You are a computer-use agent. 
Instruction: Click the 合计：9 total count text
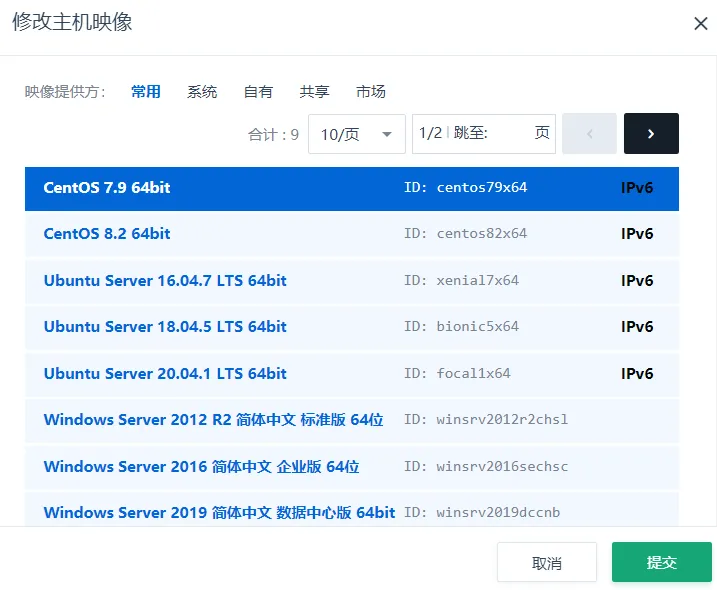273,134
